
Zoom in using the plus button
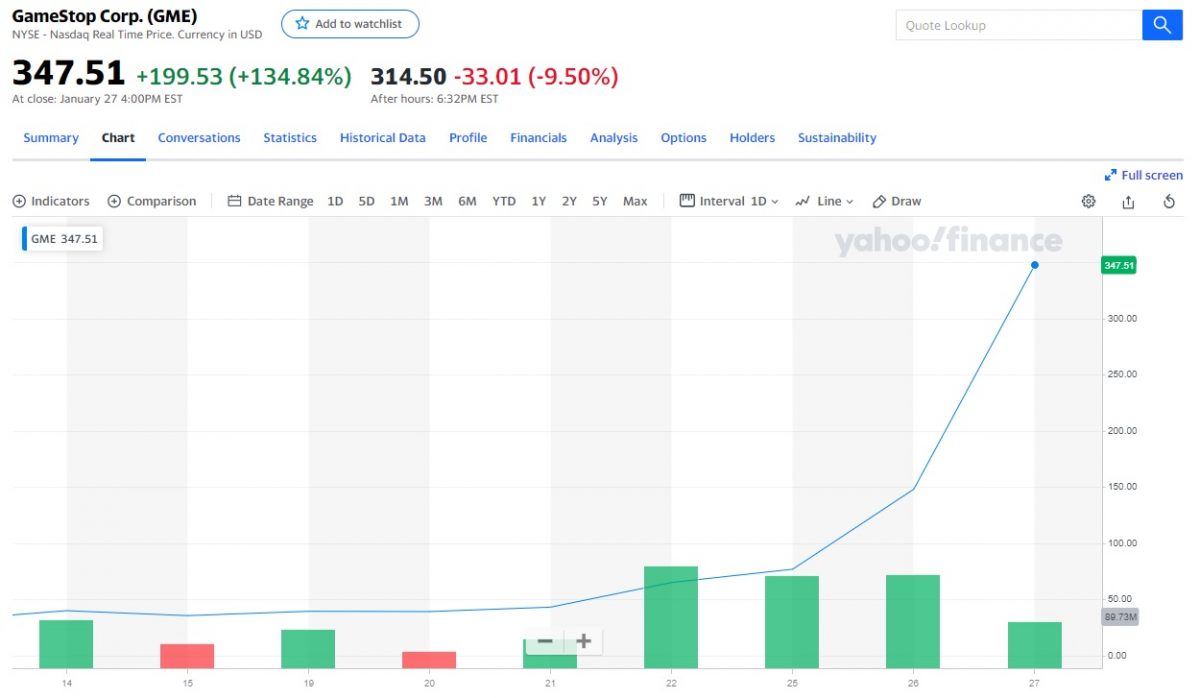(584, 642)
